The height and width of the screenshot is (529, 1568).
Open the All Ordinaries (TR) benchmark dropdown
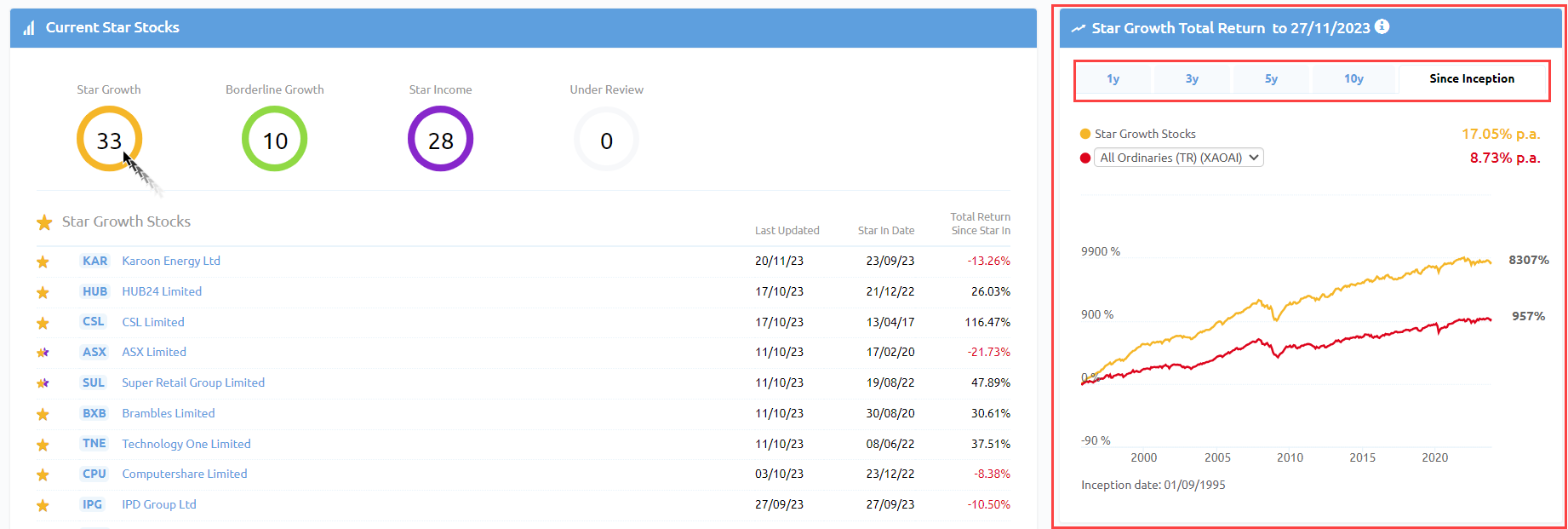coord(1178,158)
